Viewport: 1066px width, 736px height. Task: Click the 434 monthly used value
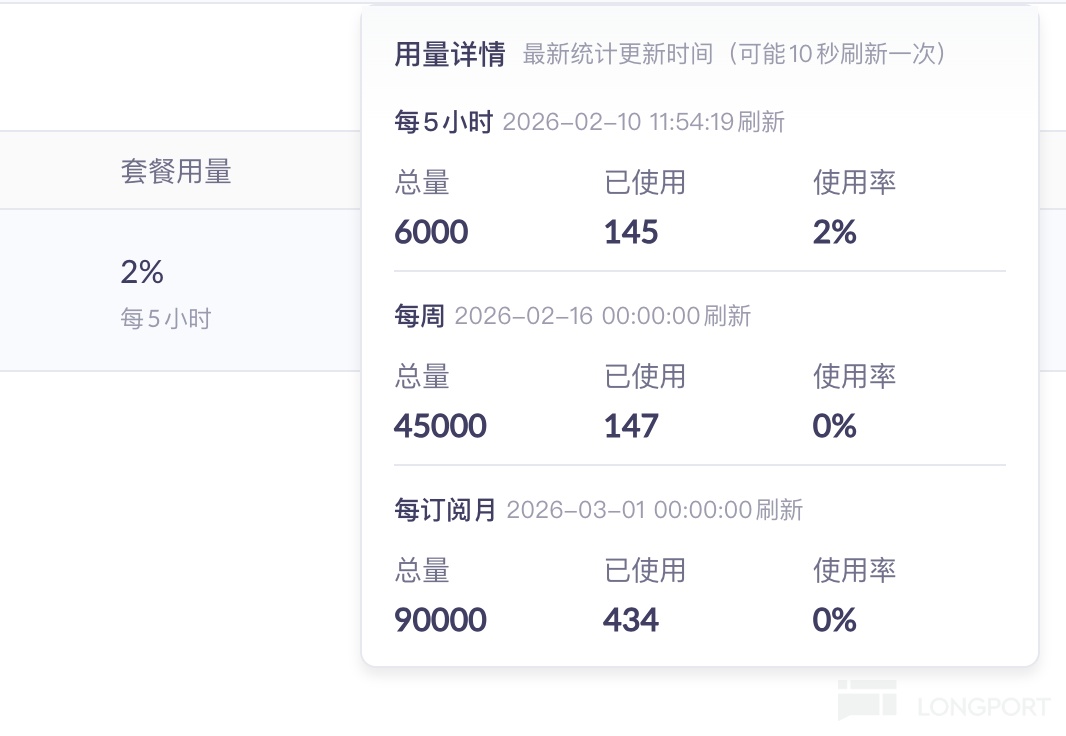tap(631, 621)
